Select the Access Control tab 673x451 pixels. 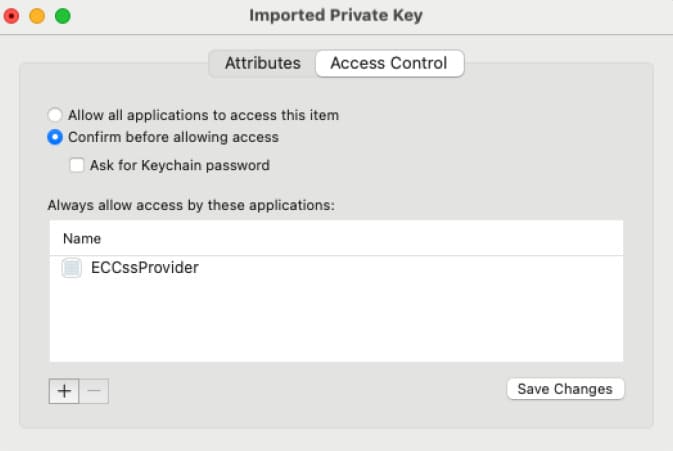coord(389,63)
